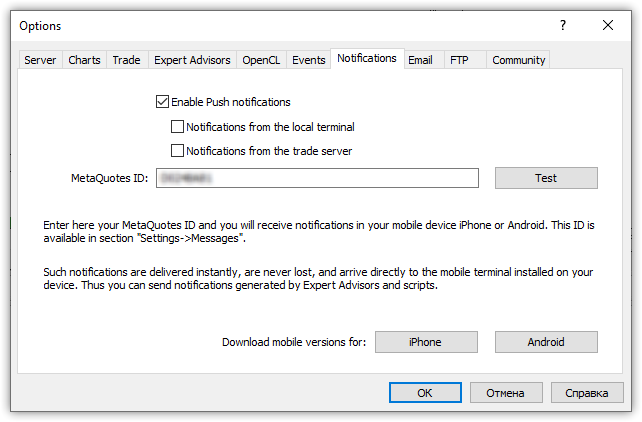Image resolution: width=642 pixels, height=422 pixels.
Task: Switch to the Server tab
Action: point(40,60)
